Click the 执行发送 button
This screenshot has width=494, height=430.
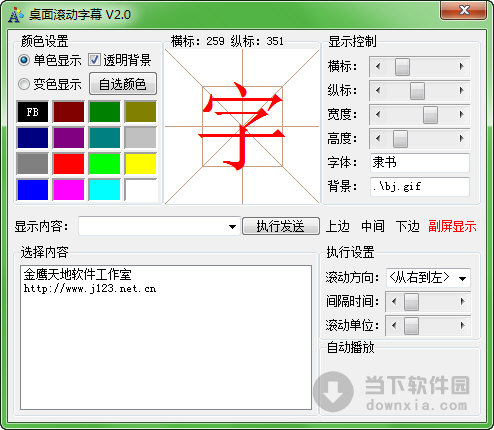point(281,226)
